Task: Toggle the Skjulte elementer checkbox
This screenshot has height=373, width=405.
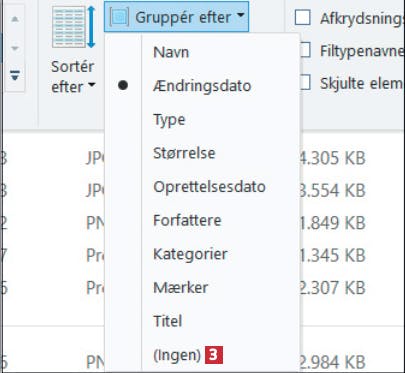Action: click(305, 82)
